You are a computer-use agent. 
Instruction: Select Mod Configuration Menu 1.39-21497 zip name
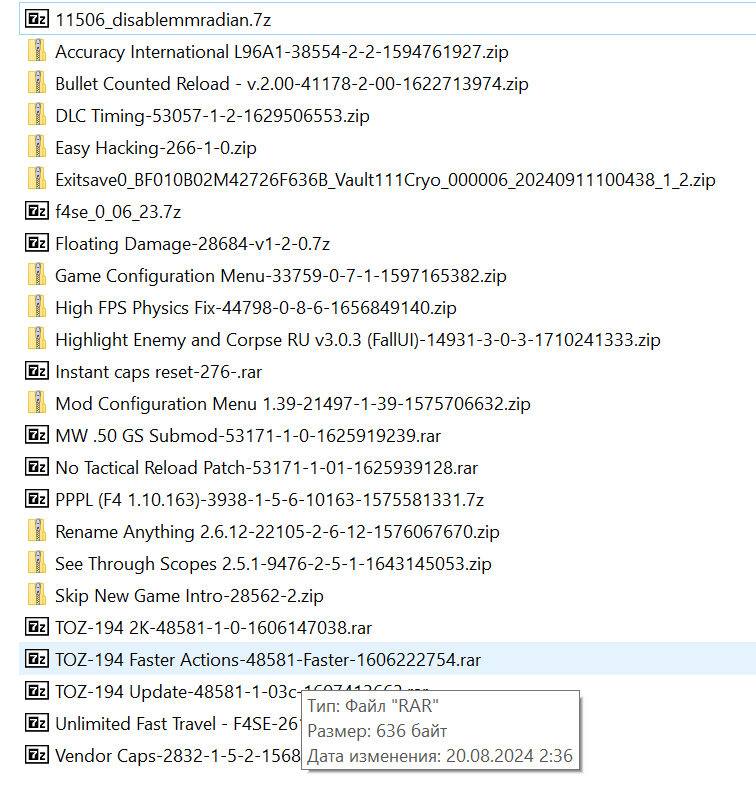[293, 404]
